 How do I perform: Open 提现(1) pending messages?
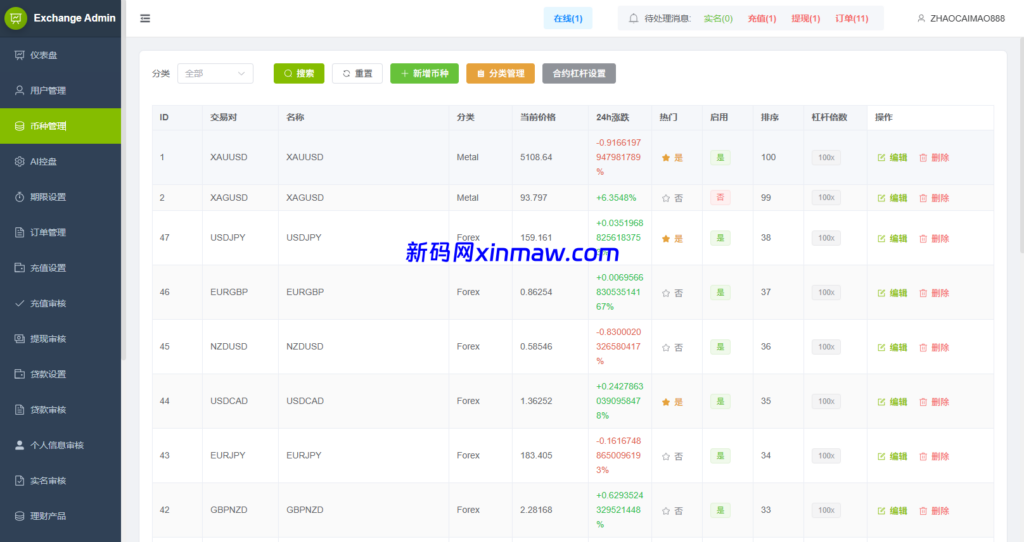click(x=805, y=18)
